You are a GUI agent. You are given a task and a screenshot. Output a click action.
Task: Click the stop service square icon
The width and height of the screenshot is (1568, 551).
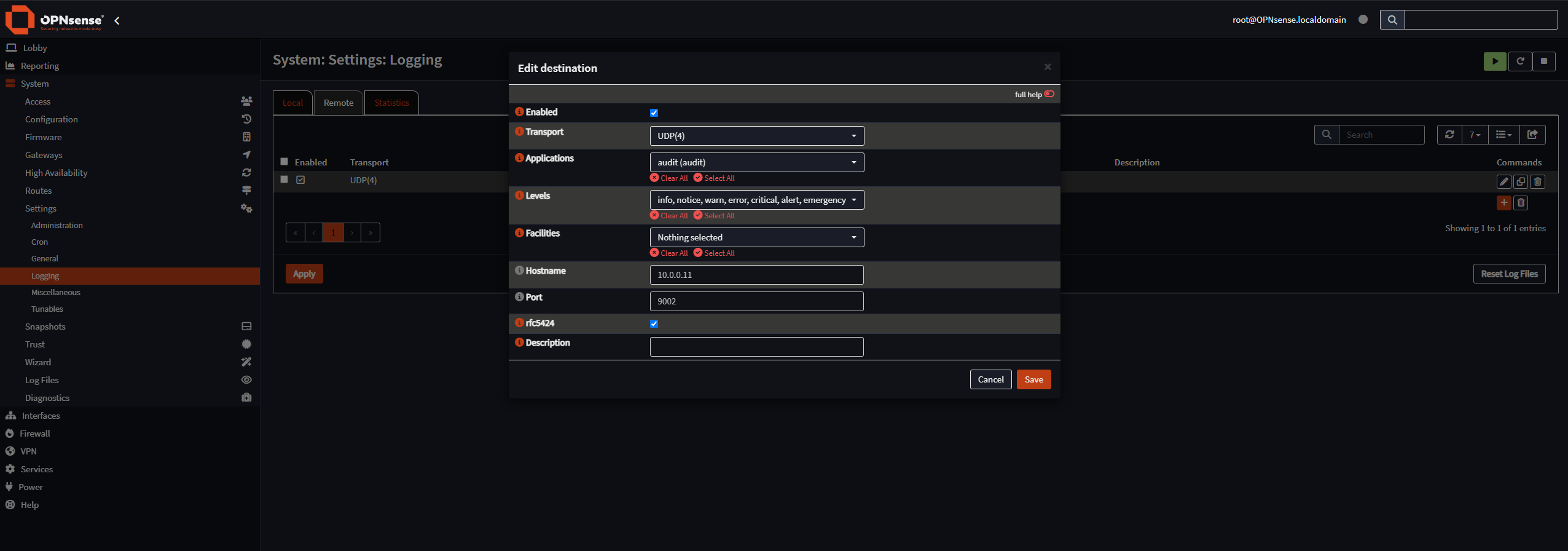(x=1543, y=61)
